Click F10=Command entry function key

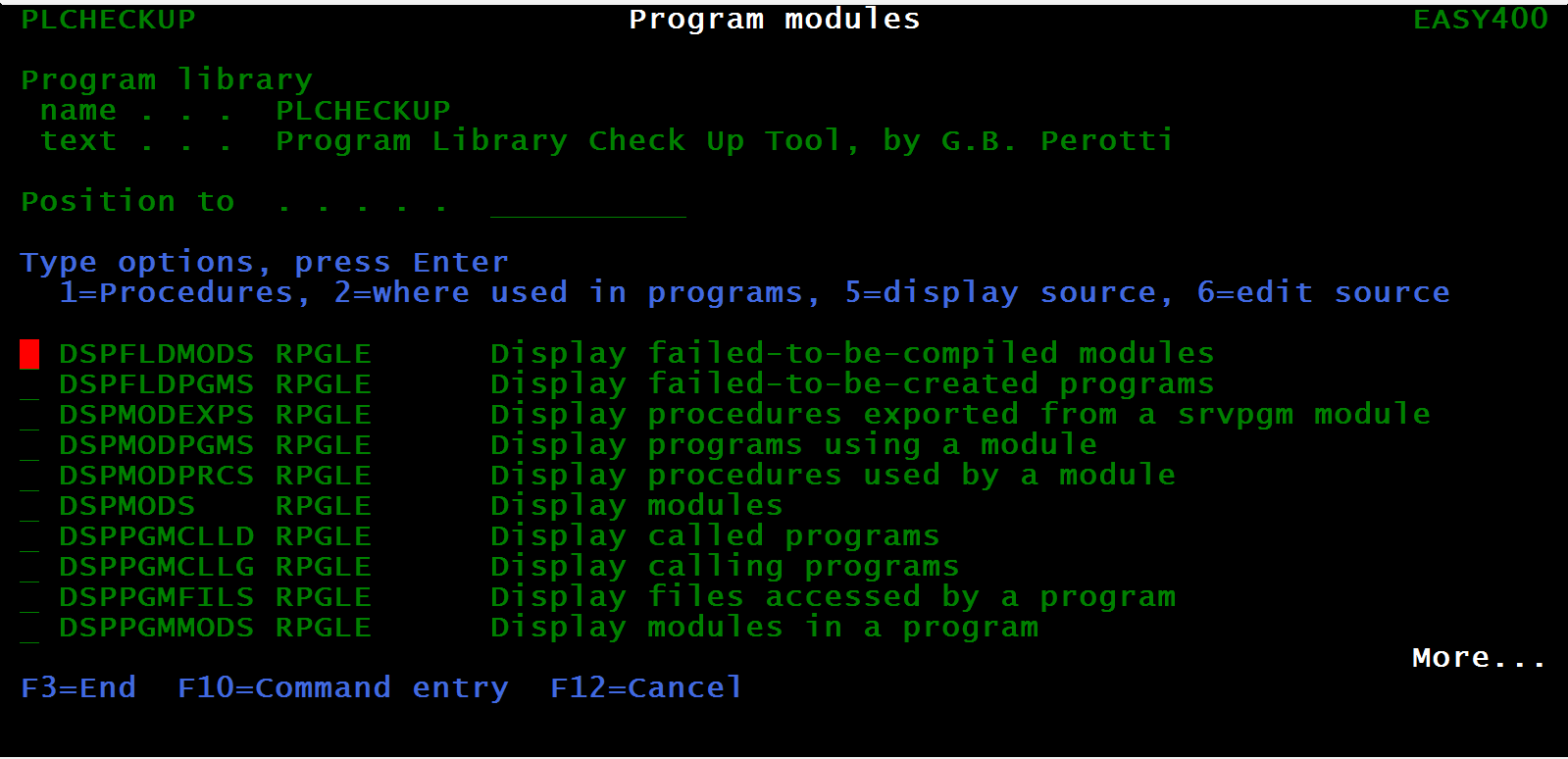pos(343,688)
